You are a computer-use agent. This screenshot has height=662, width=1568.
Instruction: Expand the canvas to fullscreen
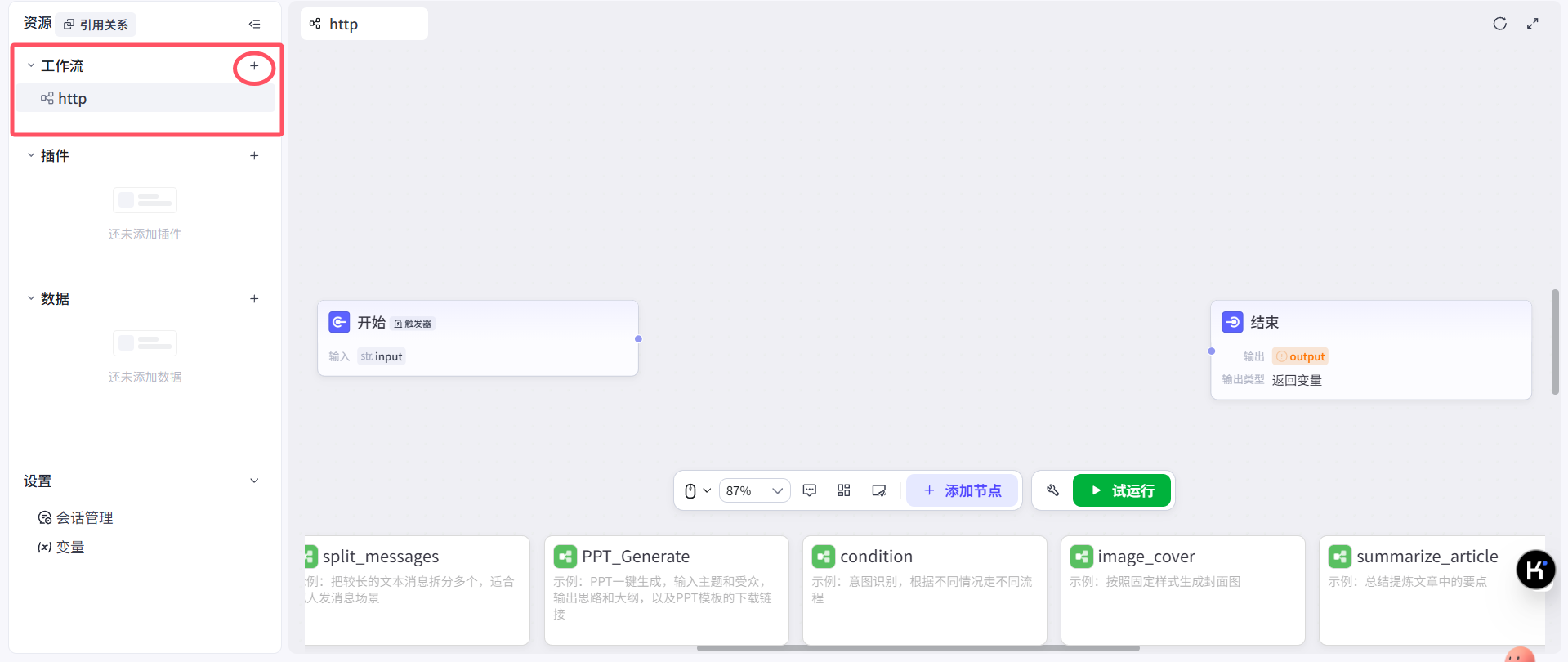click(x=1532, y=24)
